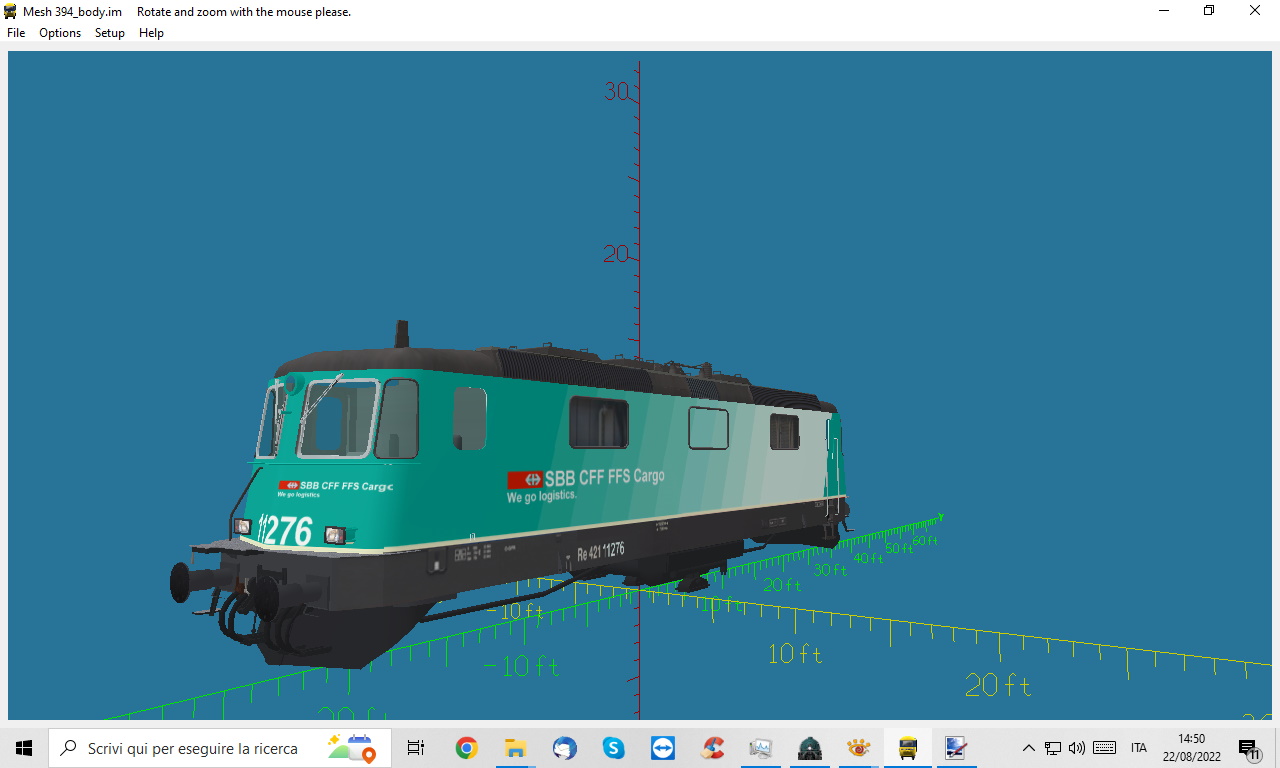1280x768 pixels.
Task: Open Task View in the taskbar
Action: click(416, 748)
